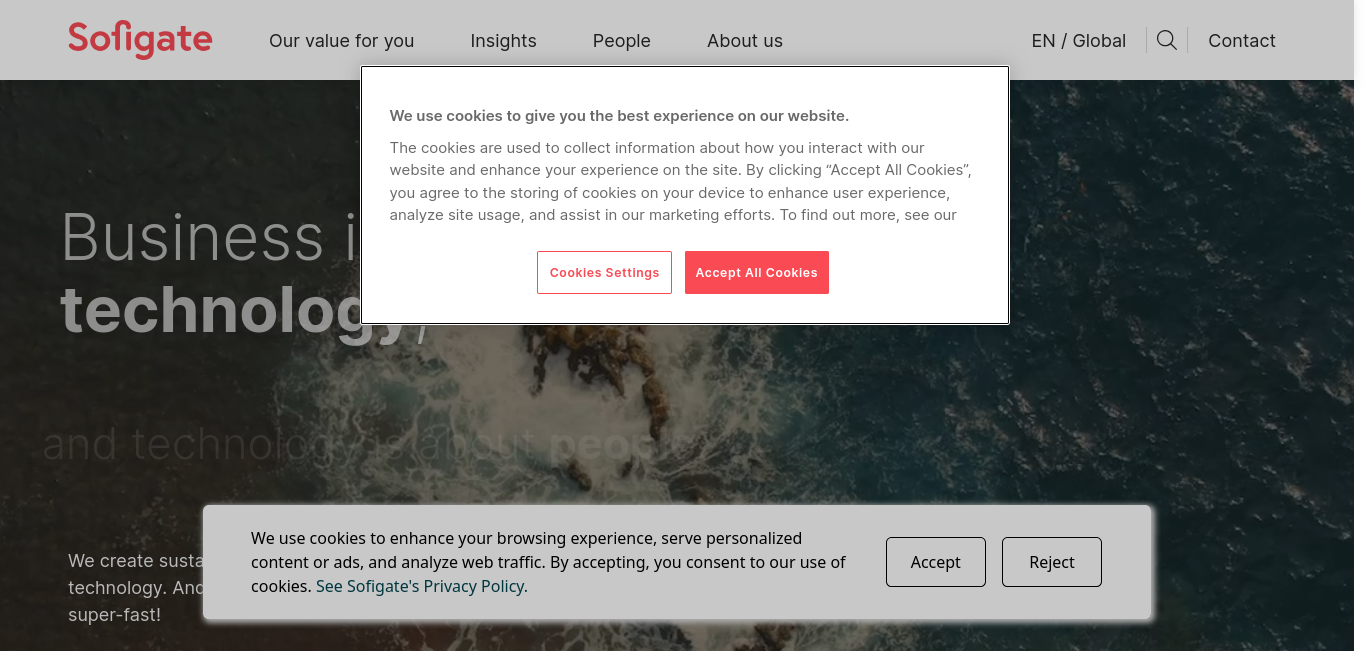Open the "Our value for you" menu
The image size is (1366, 651).
[x=341, y=41]
